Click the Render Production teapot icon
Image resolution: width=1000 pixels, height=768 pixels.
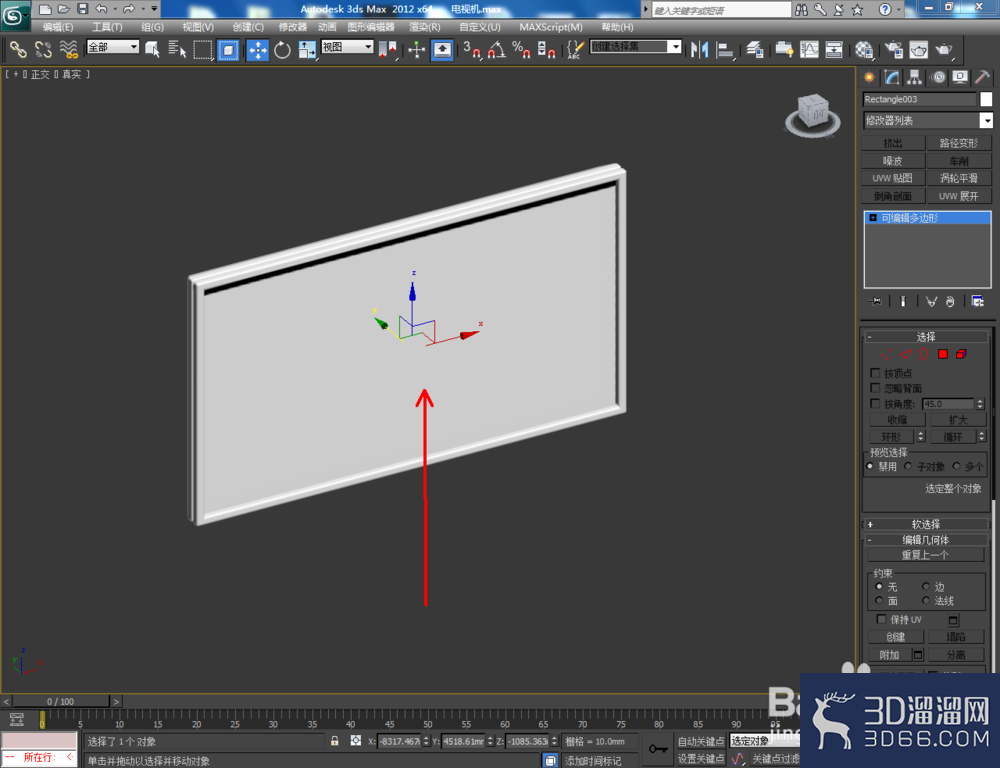(x=944, y=50)
